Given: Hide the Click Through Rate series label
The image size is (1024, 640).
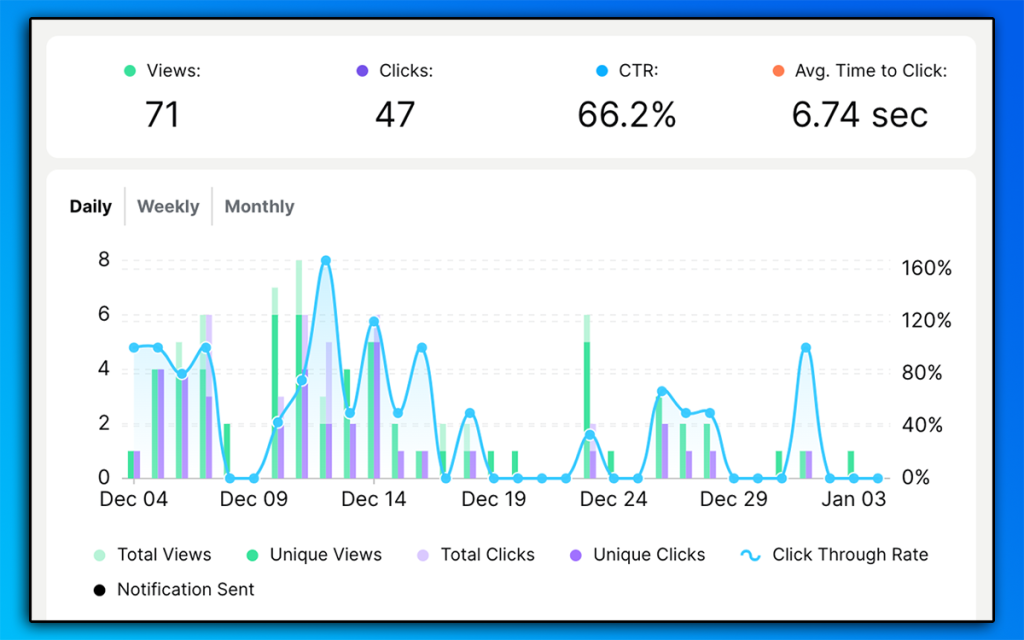Looking at the screenshot, I should pos(850,555).
